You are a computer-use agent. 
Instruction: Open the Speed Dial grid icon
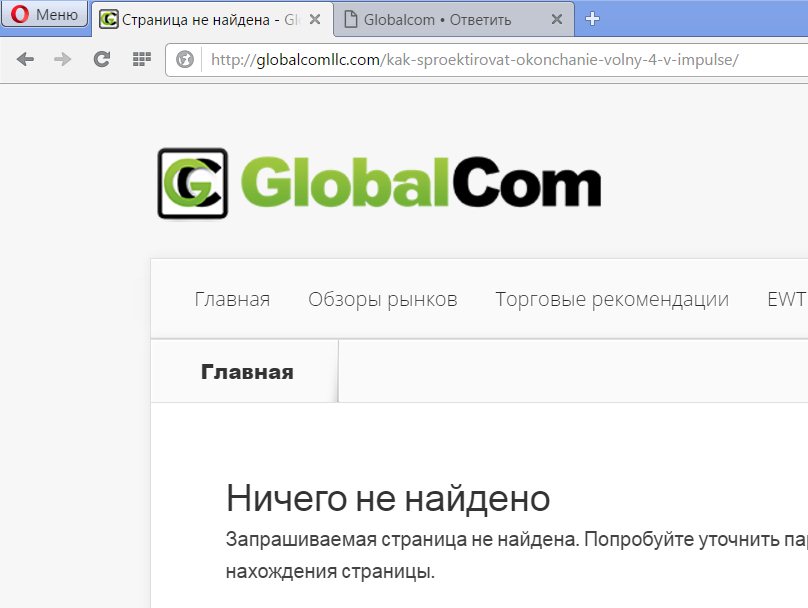pyautogui.click(x=142, y=59)
